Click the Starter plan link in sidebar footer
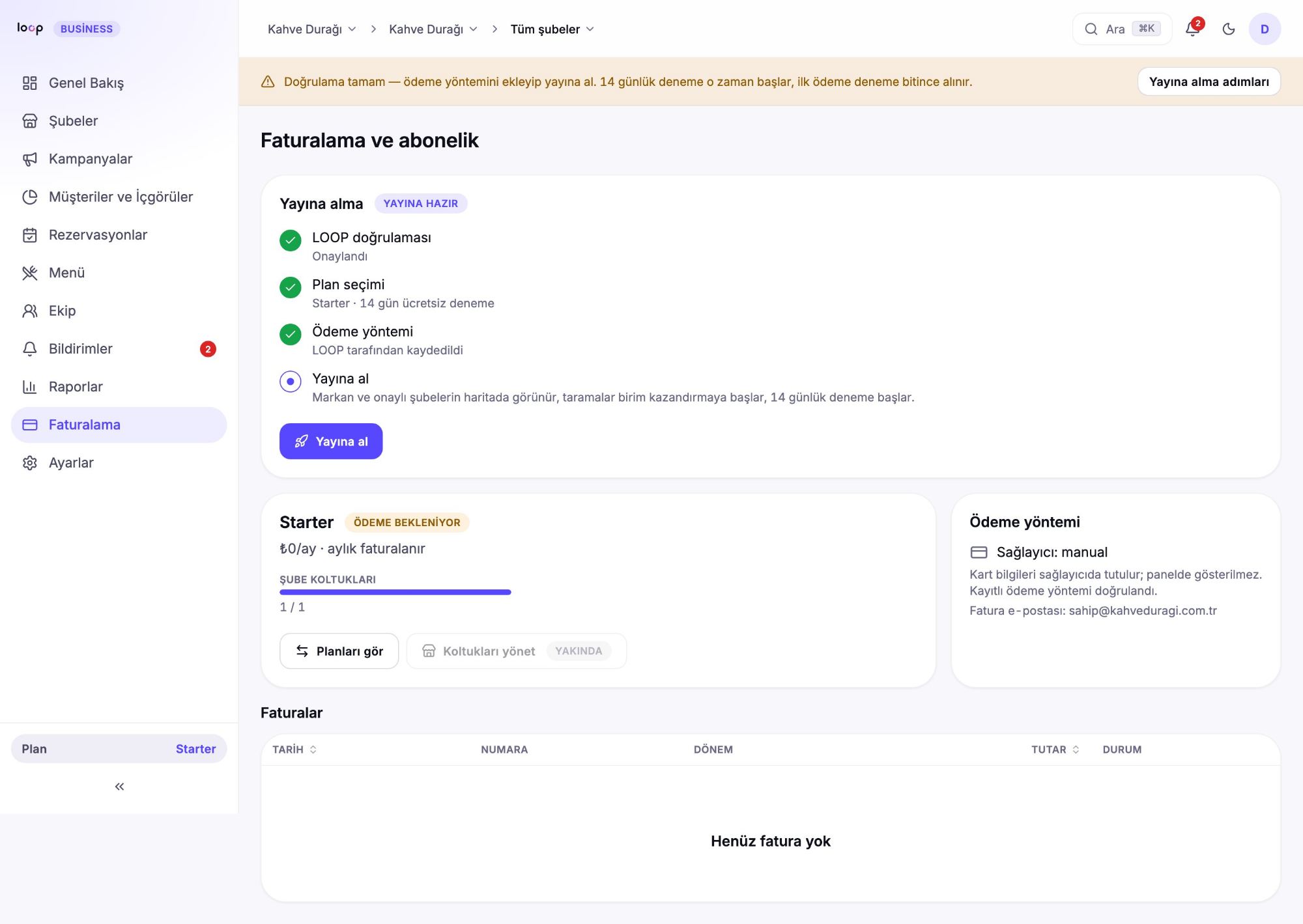The image size is (1303, 924). 195,749
